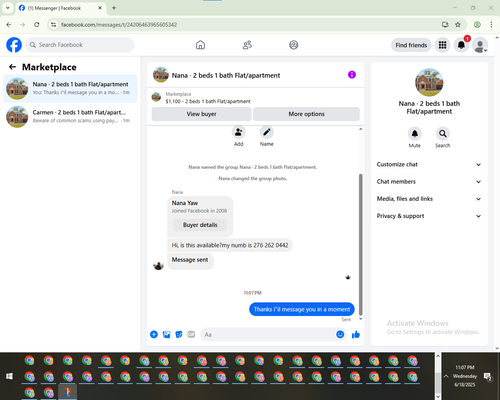Bookmark this page with star icon
The width and height of the screenshot is (500, 400).
point(458,25)
